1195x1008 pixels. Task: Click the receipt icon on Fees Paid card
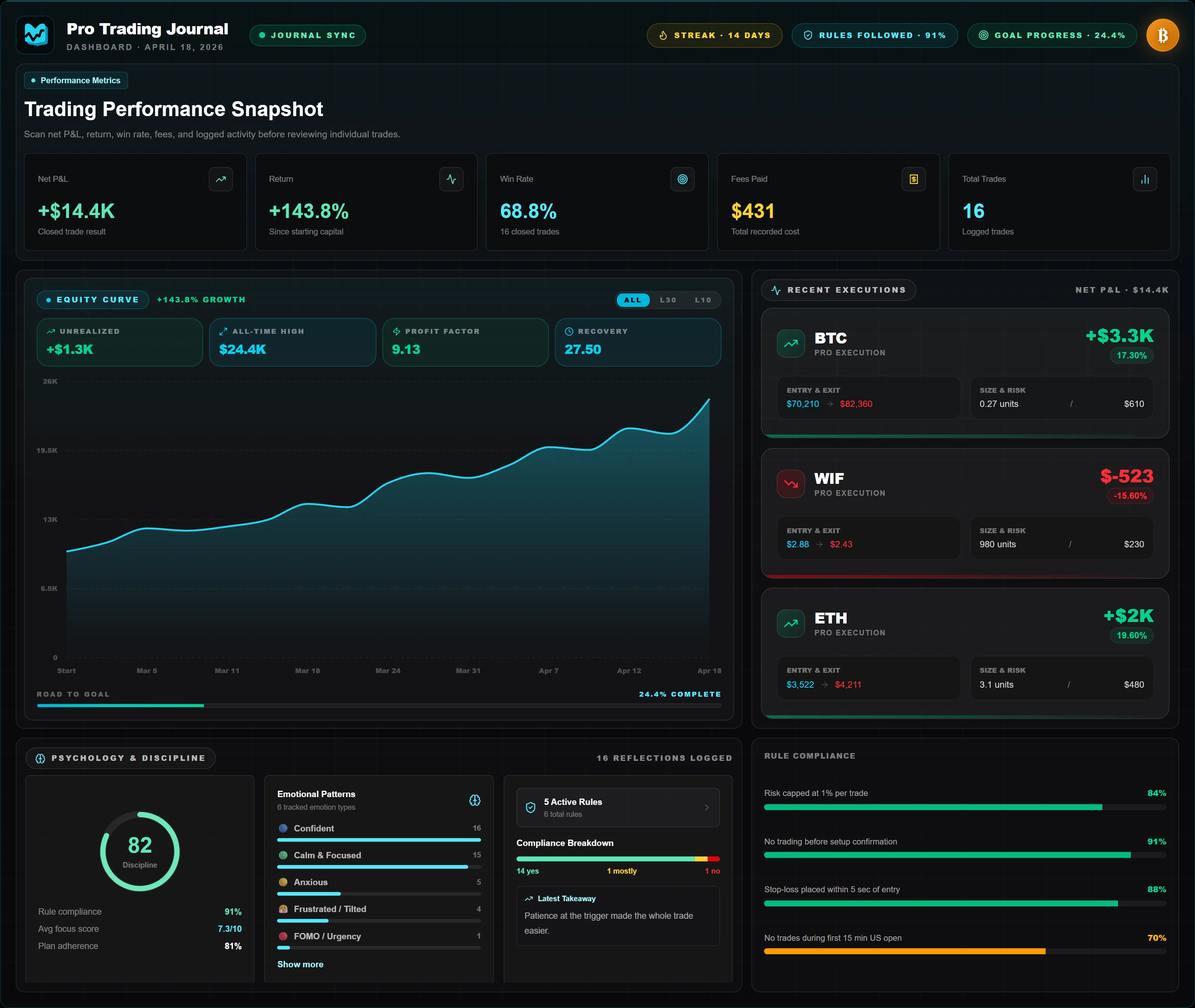coord(914,180)
